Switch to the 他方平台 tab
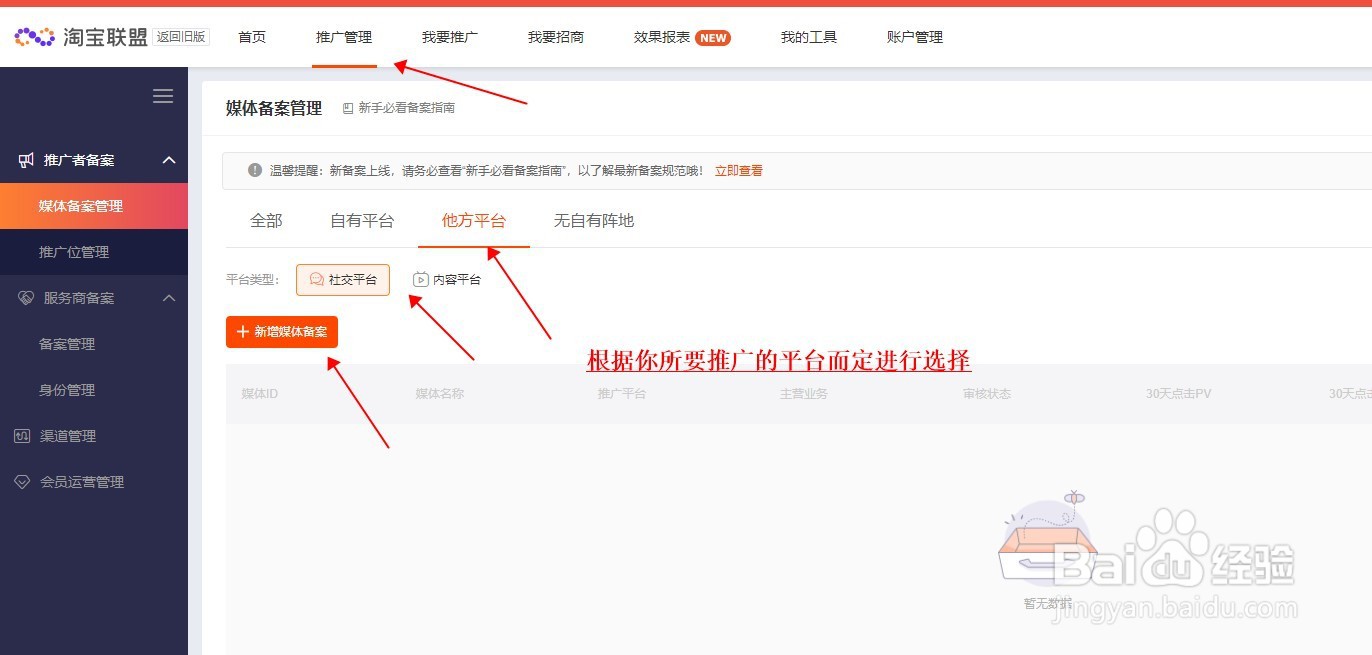This screenshot has width=1372, height=655. pyautogui.click(x=474, y=220)
